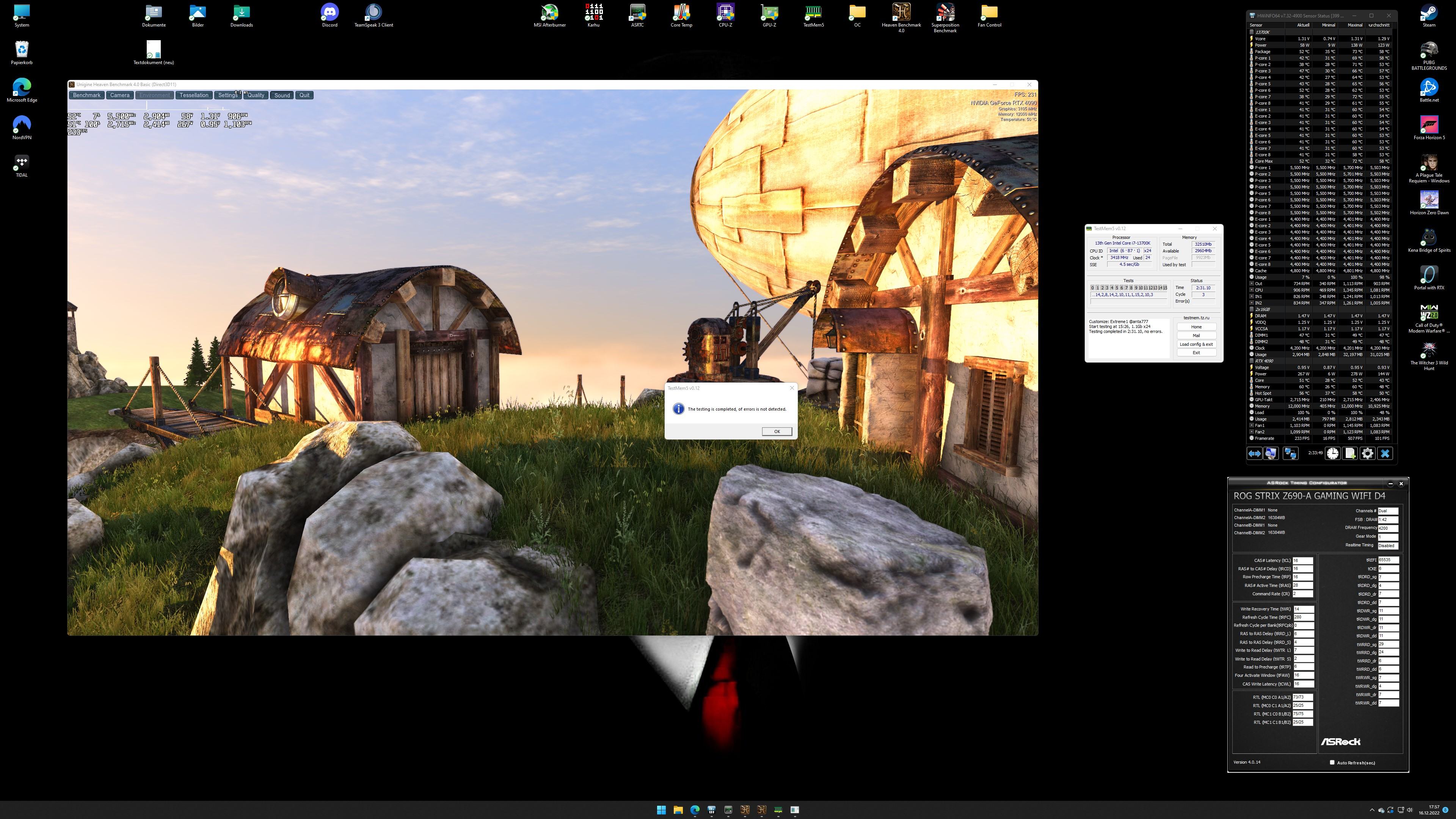Click the Framerate row in HWiNFO

click(1320, 438)
